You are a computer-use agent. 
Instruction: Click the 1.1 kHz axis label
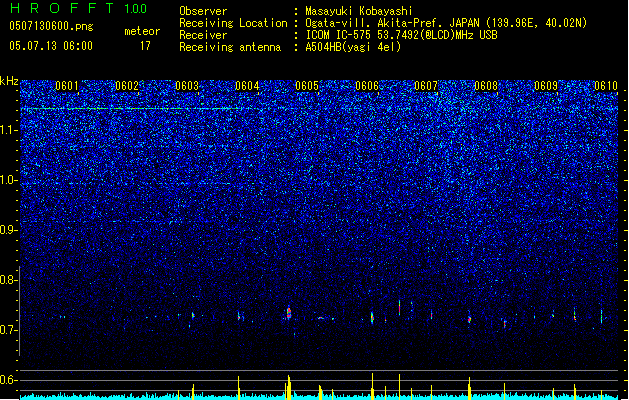point(9,130)
